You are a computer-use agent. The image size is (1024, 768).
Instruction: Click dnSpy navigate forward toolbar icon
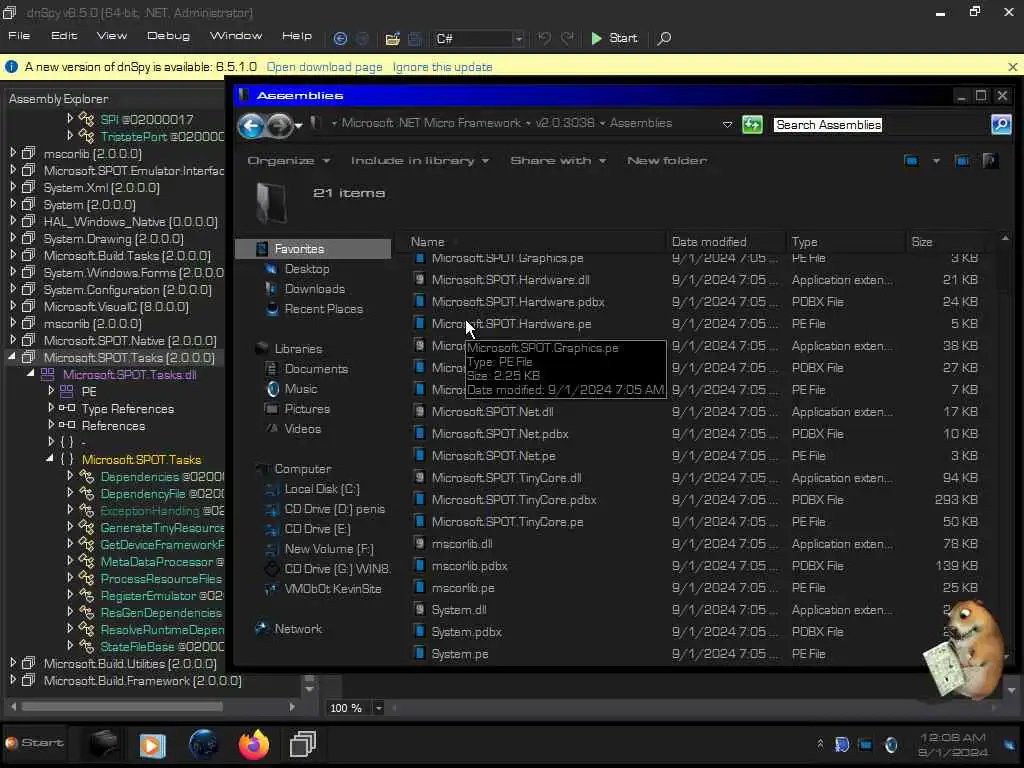tap(362, 39)
